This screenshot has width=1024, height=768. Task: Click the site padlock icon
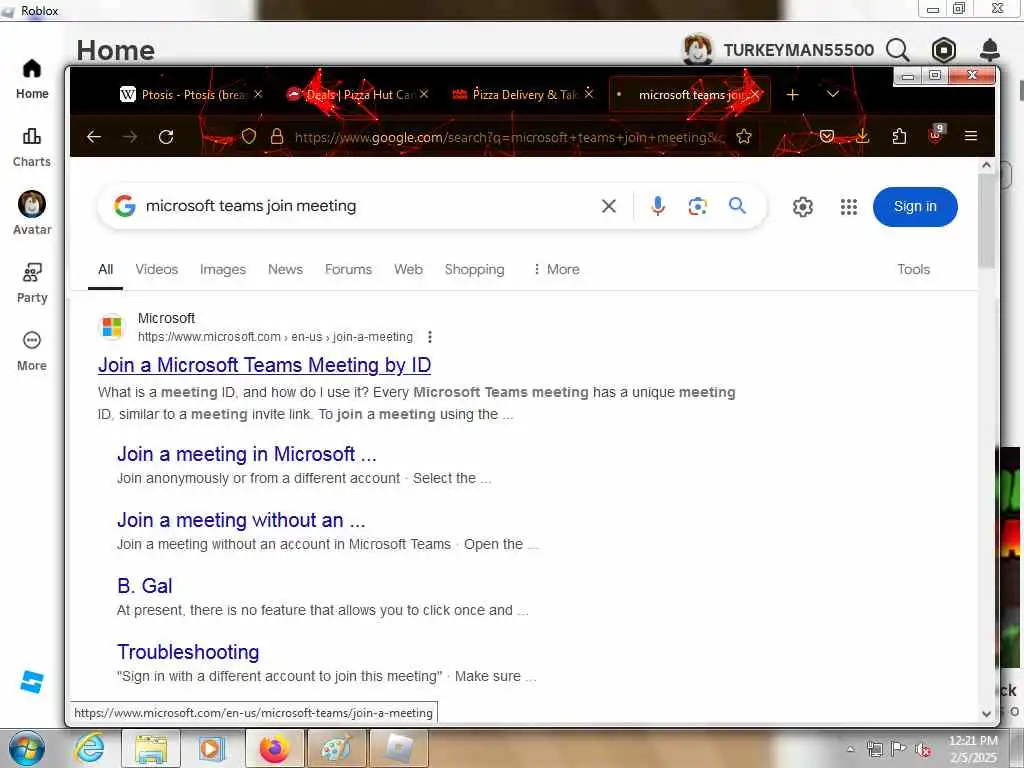[277, 136]
